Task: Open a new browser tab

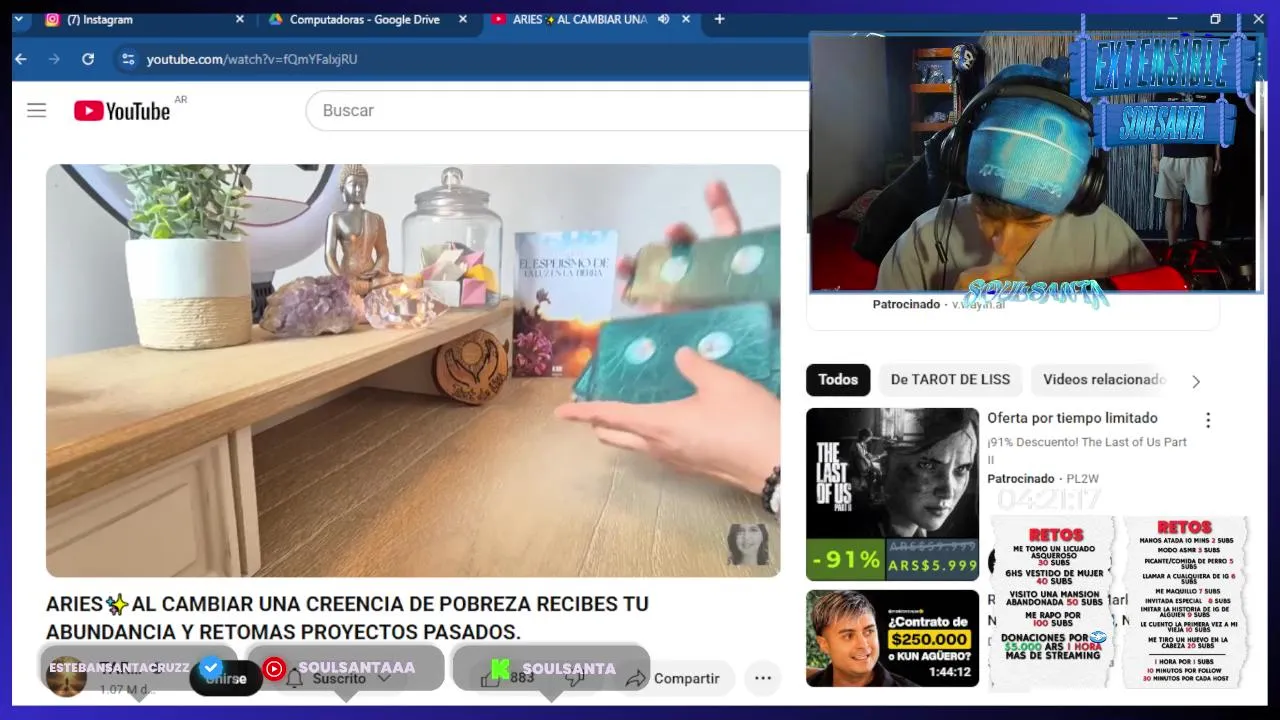Action: click(x=719, y=19)
